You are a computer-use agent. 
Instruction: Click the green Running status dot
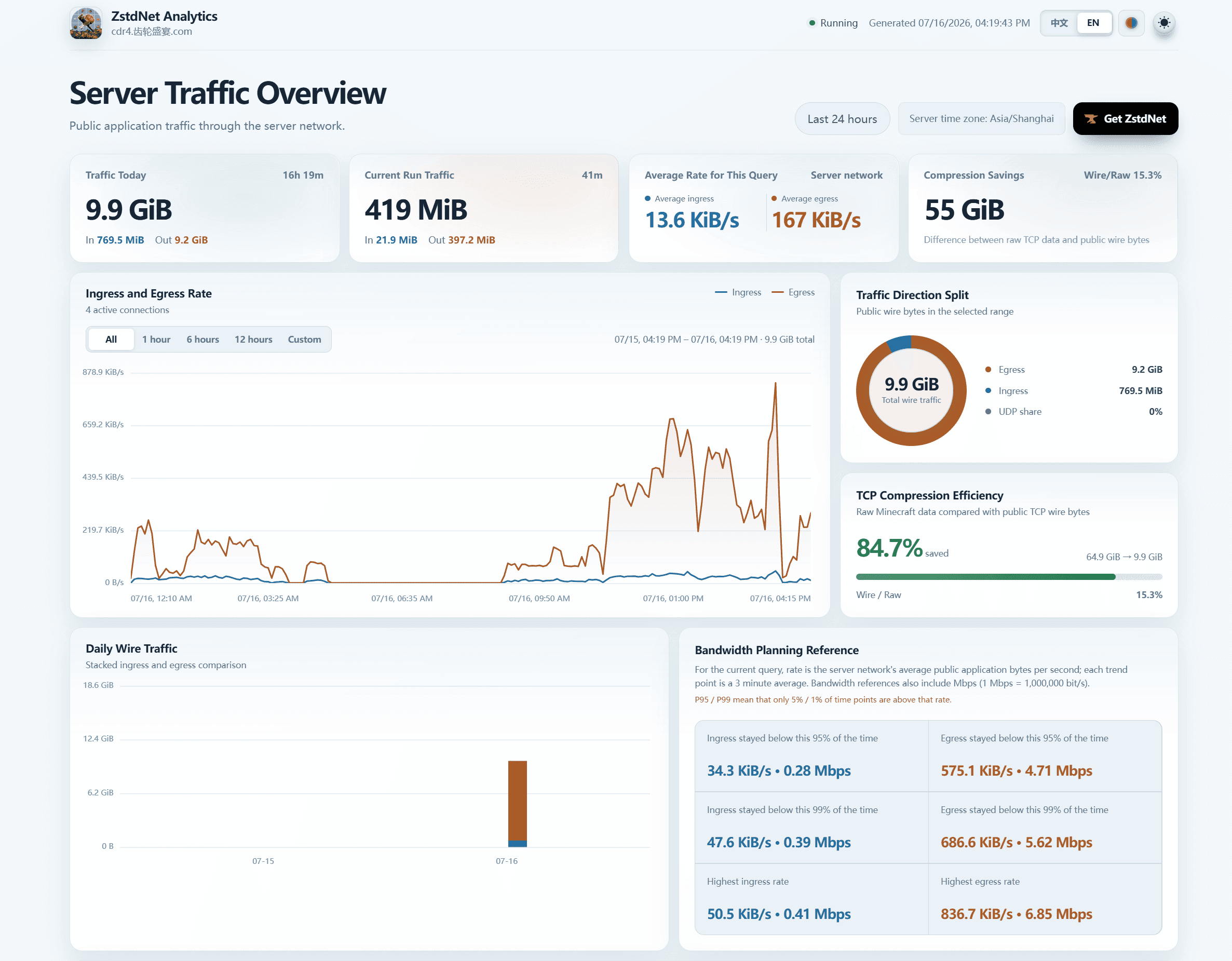[812, 23]
